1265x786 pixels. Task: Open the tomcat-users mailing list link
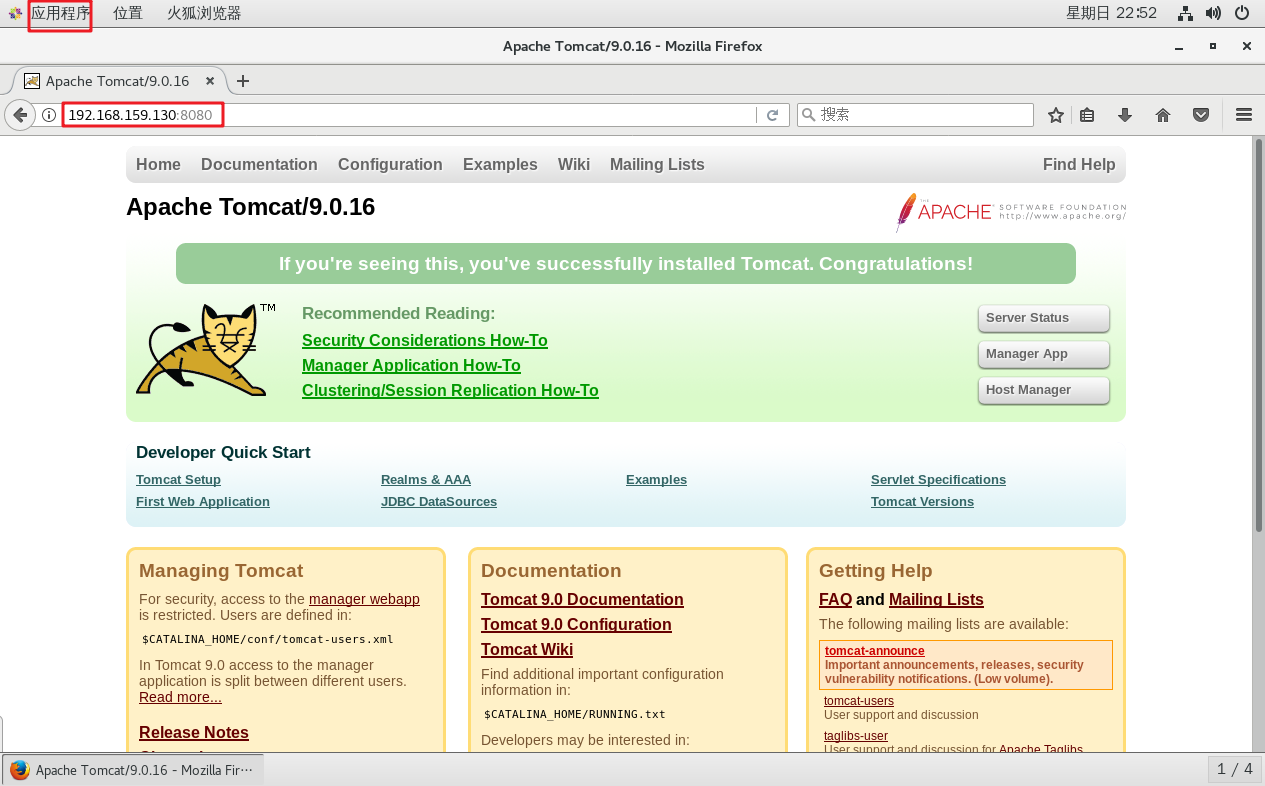pyautogui.click(x=859, y=701)
